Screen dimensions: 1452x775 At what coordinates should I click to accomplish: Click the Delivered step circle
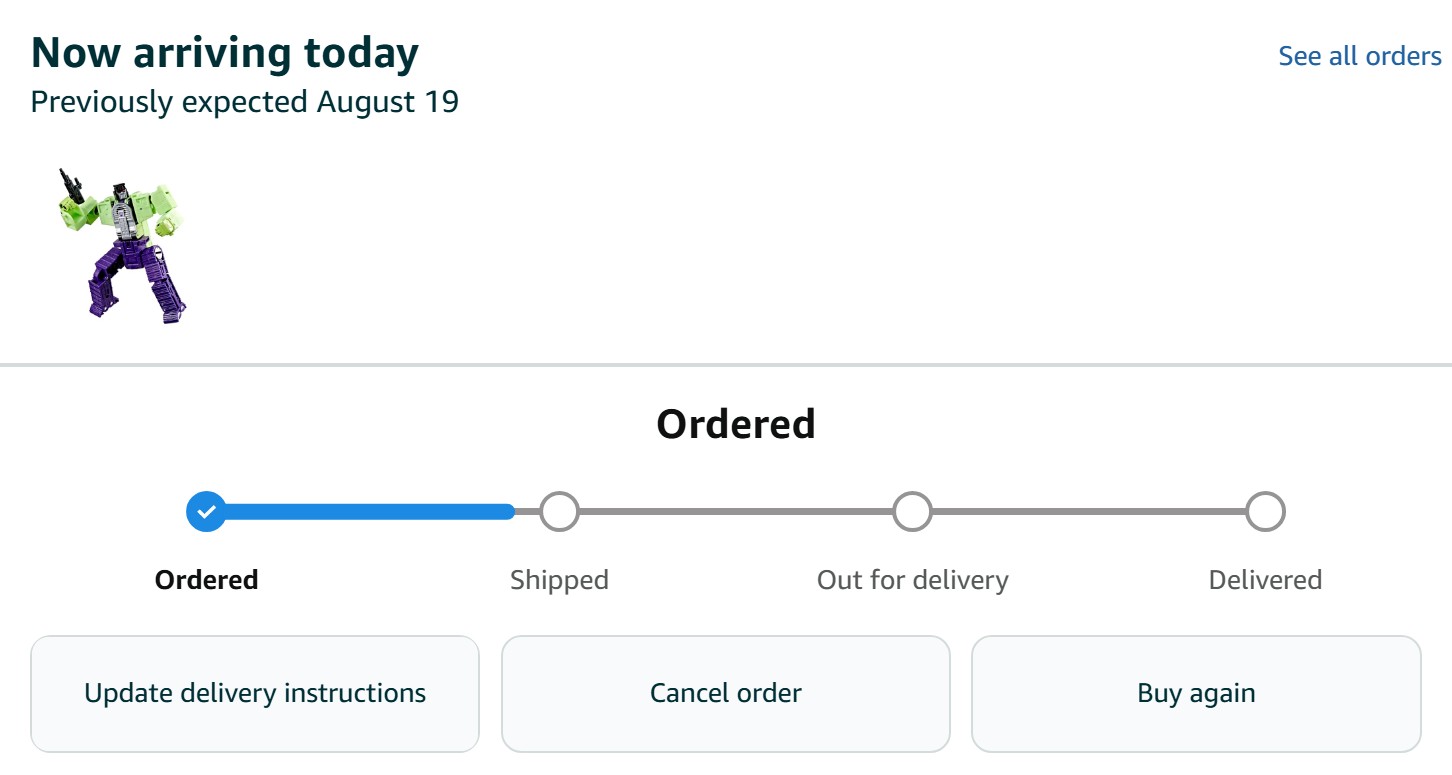(1265, 512)
